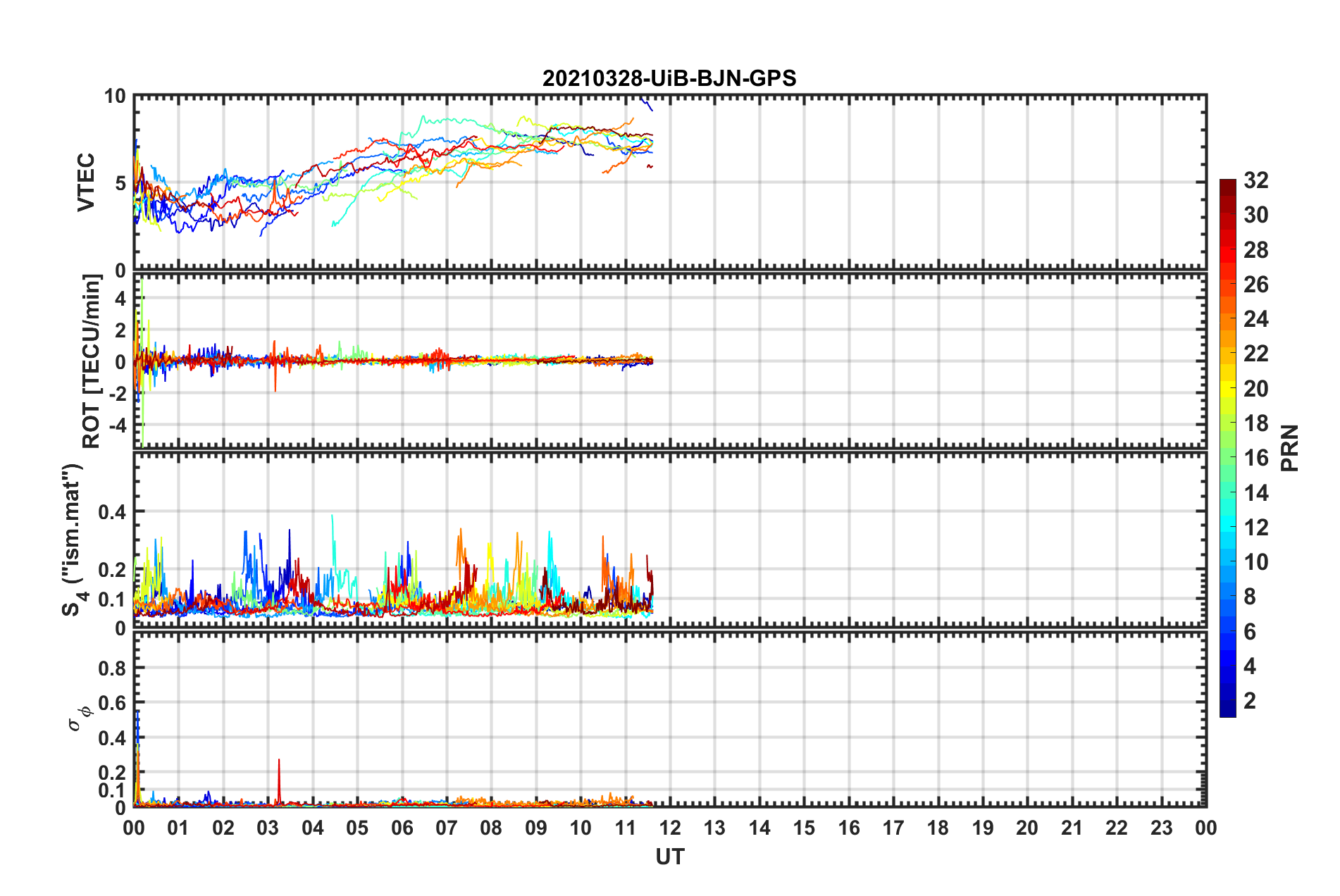Click the UT x-axis label
The height and width of the screenshot is (896, 1340).
tap(669, 857)
